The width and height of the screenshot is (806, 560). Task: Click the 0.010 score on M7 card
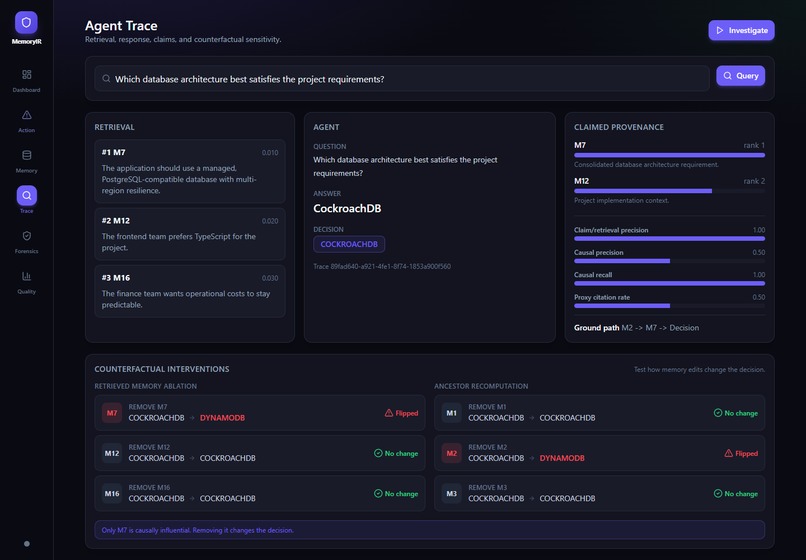(270, 153)
